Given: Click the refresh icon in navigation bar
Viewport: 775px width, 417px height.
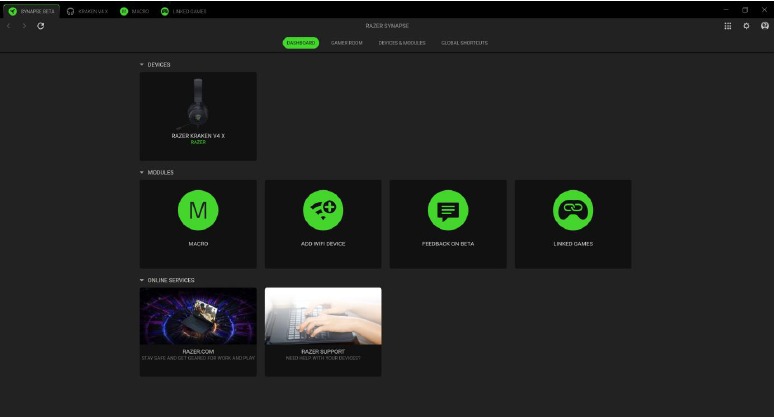Looking at the screenshot, I should (x=41, y=26).
